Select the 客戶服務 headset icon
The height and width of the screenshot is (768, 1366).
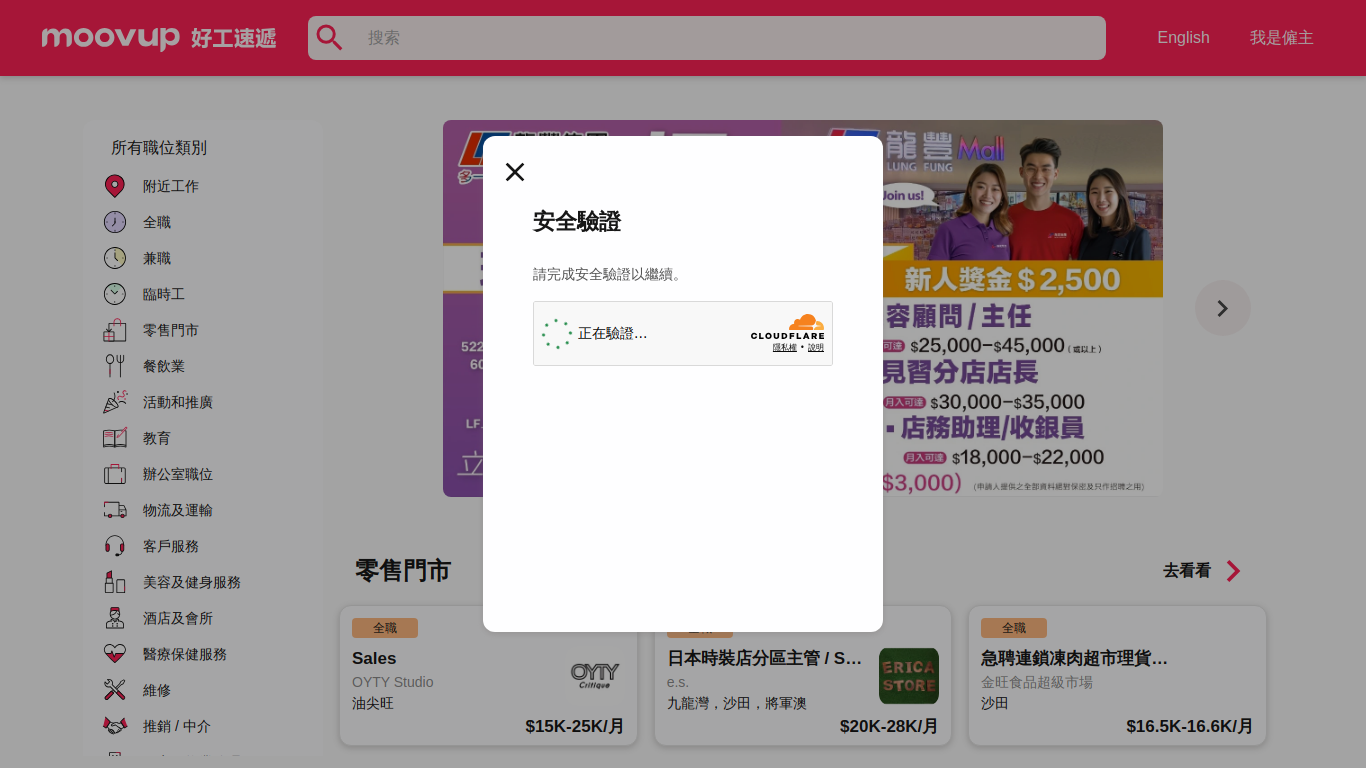pyautogui.click(x=115, y=546)
